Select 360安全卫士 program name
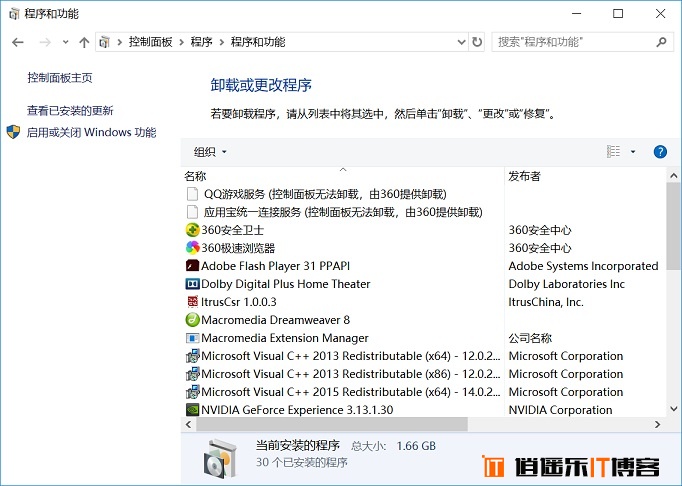The width and height of the screenshot is (682, 486). (x=233, y=230)
